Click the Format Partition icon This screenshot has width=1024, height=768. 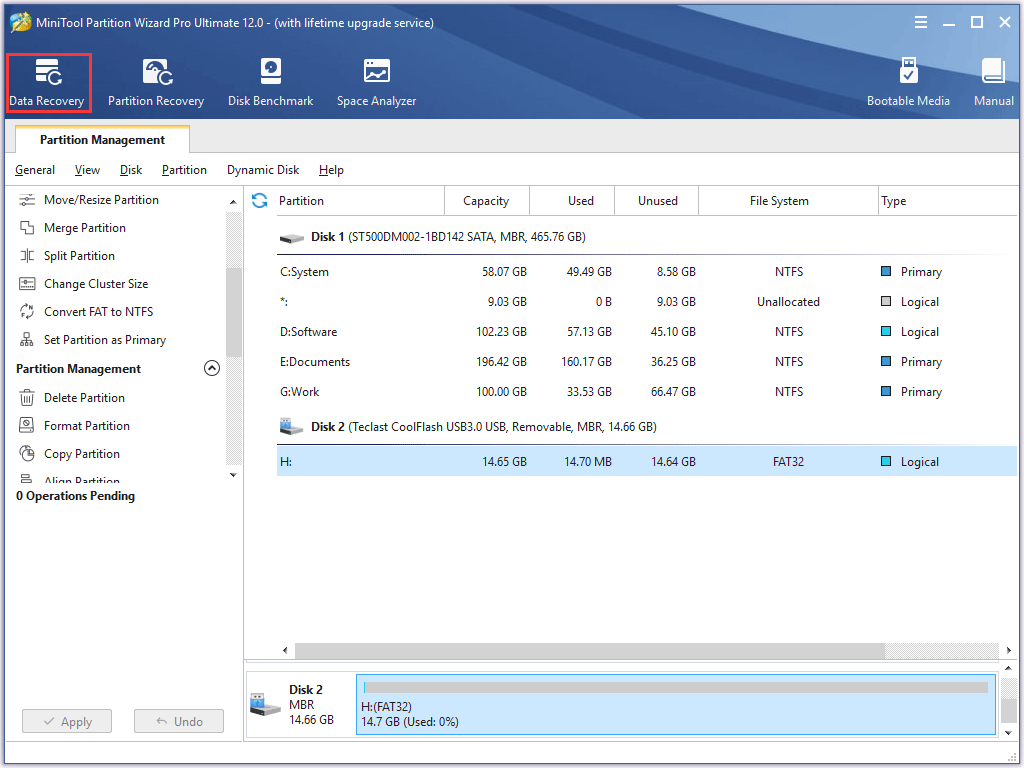[27, 426]
